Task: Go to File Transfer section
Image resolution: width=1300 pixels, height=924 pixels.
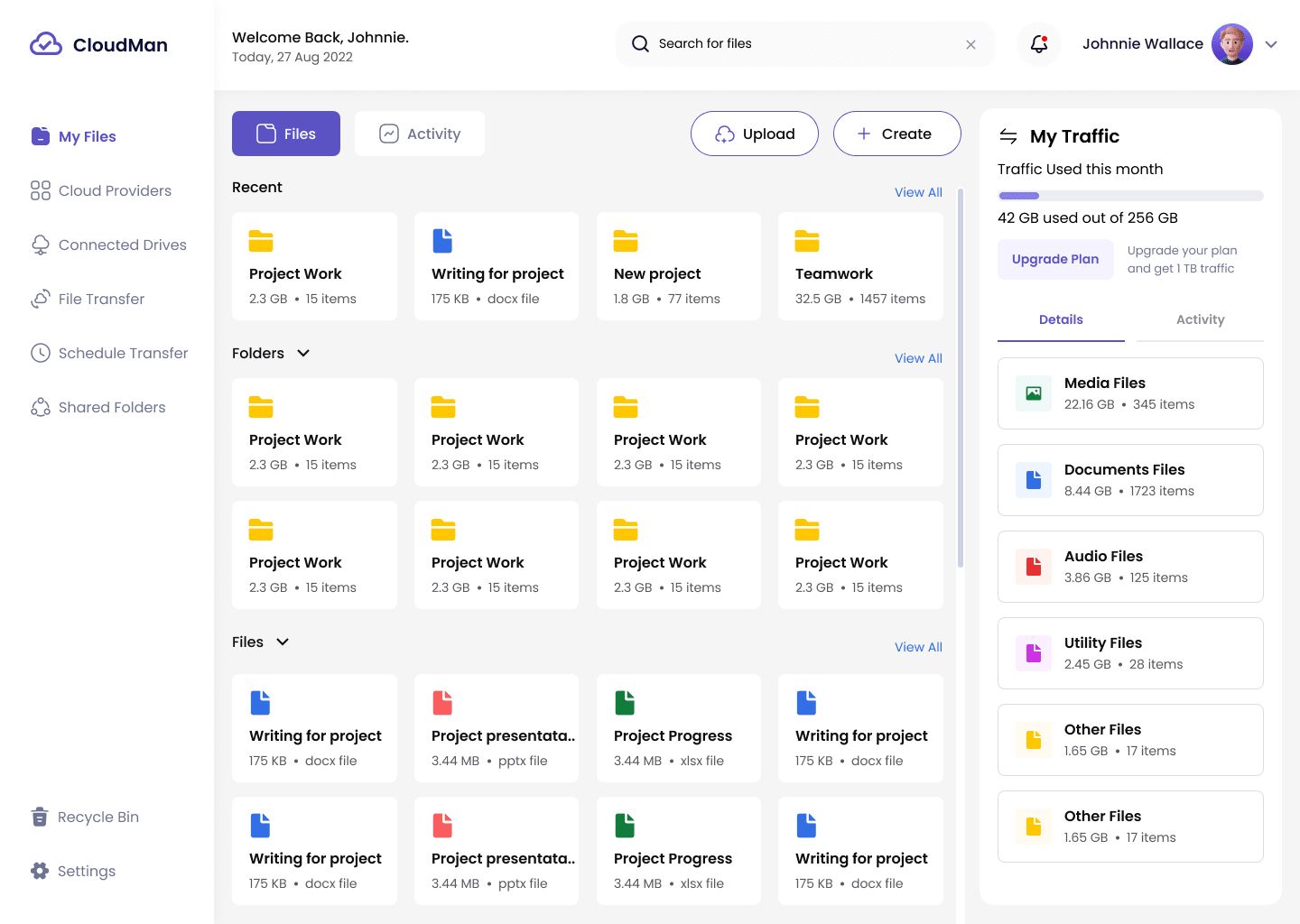Action: (101, 299)
